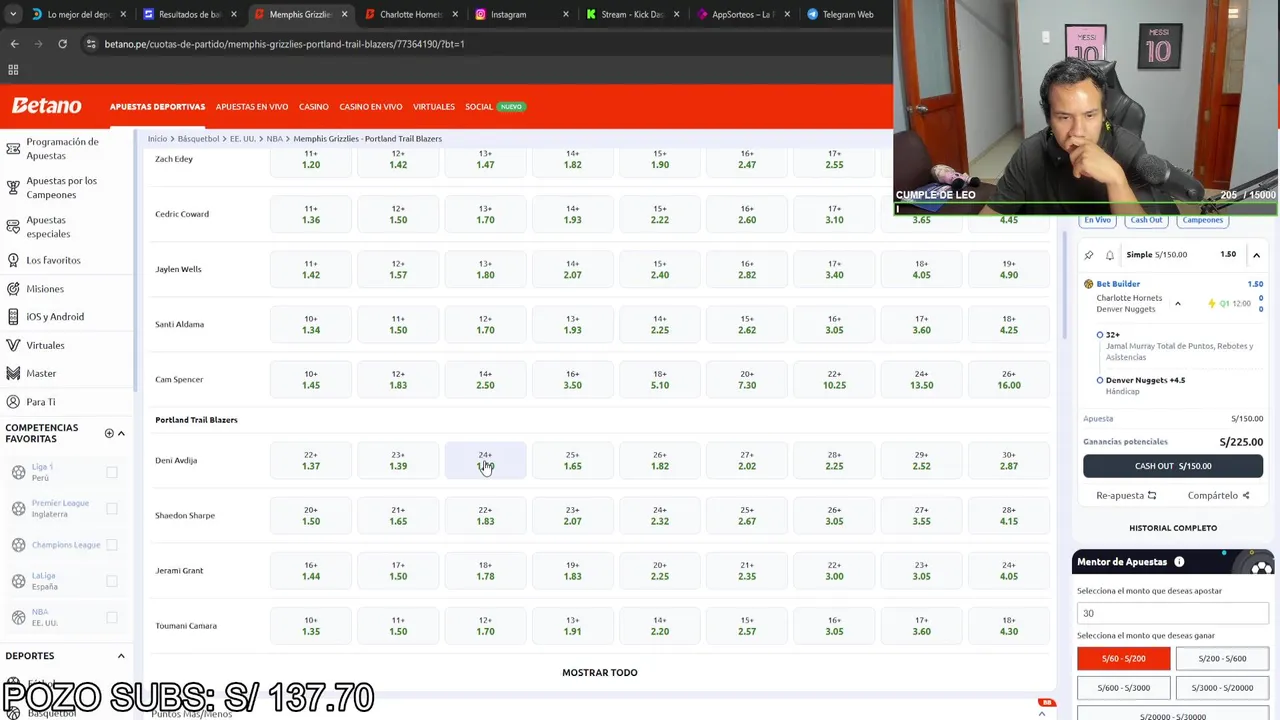
Task: Switch to Telegram Web tab
Action: tap(845, 14)
